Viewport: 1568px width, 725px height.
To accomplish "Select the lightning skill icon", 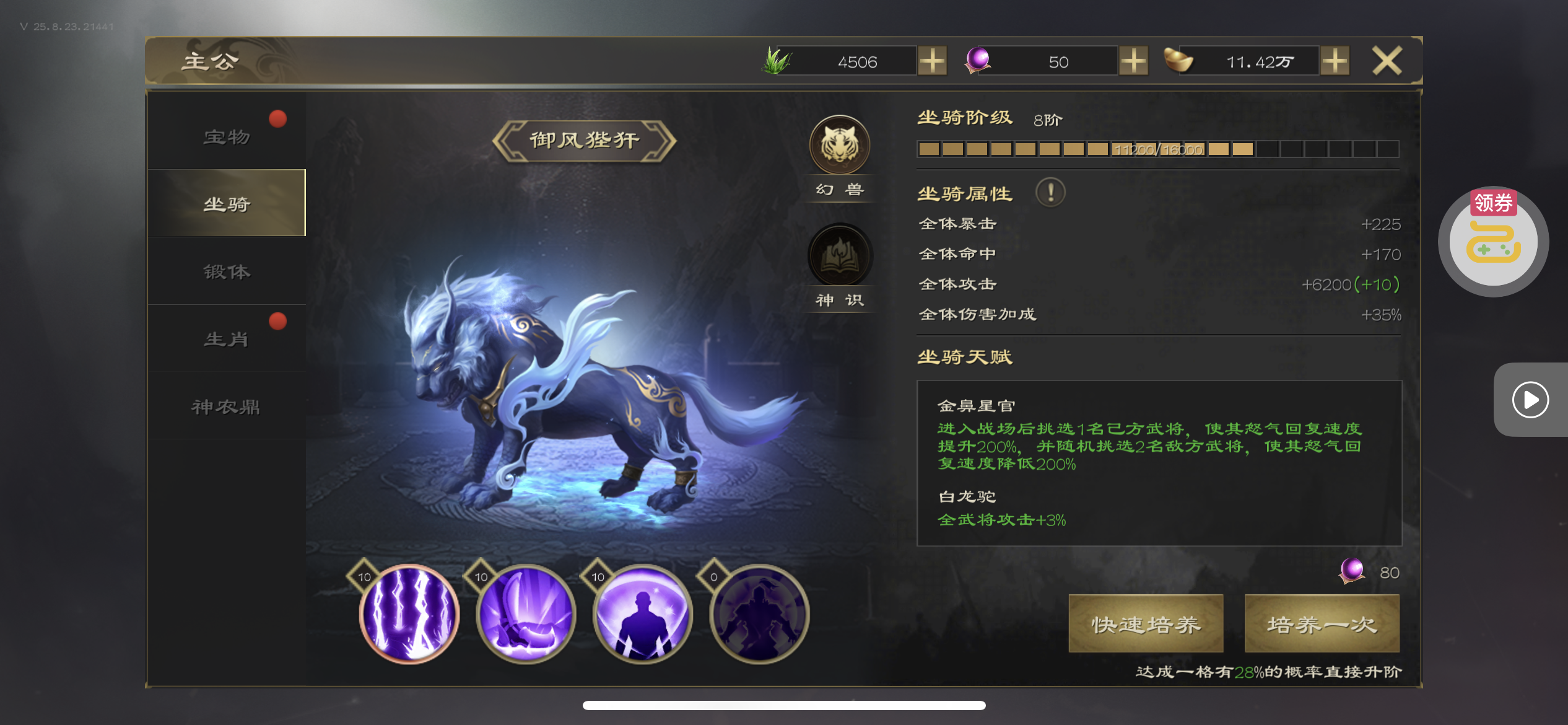I will 409,613.
